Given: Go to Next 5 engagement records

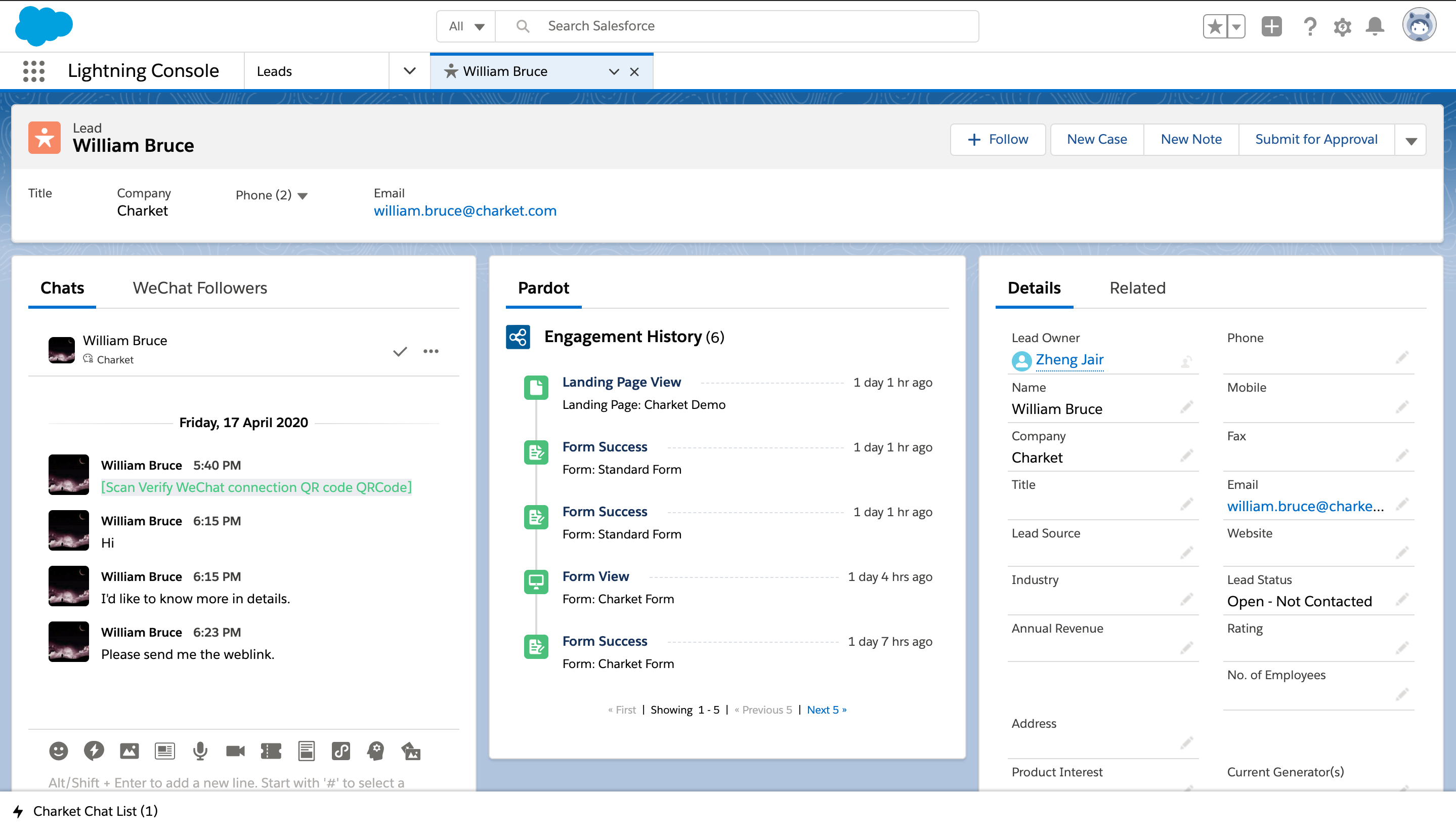Looking at the screenshot, I should point(826,709).
